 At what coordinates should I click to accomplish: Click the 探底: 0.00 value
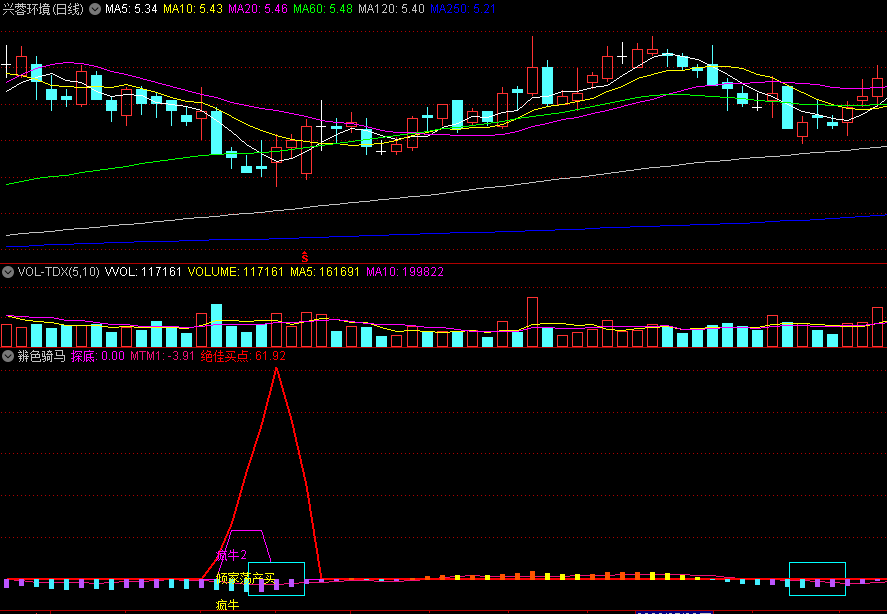point(98,357)
